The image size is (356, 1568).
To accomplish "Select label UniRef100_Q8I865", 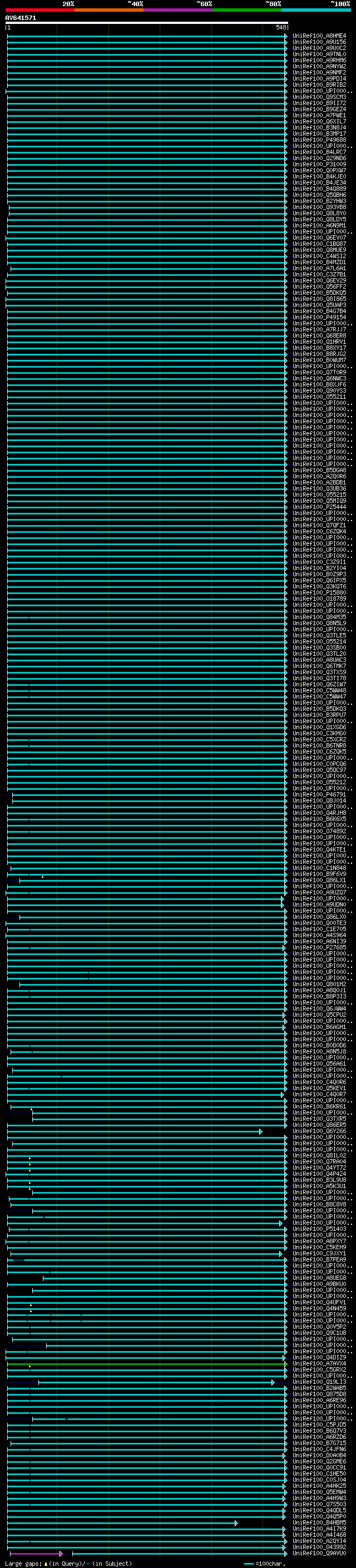I will [x=319, y=299].
